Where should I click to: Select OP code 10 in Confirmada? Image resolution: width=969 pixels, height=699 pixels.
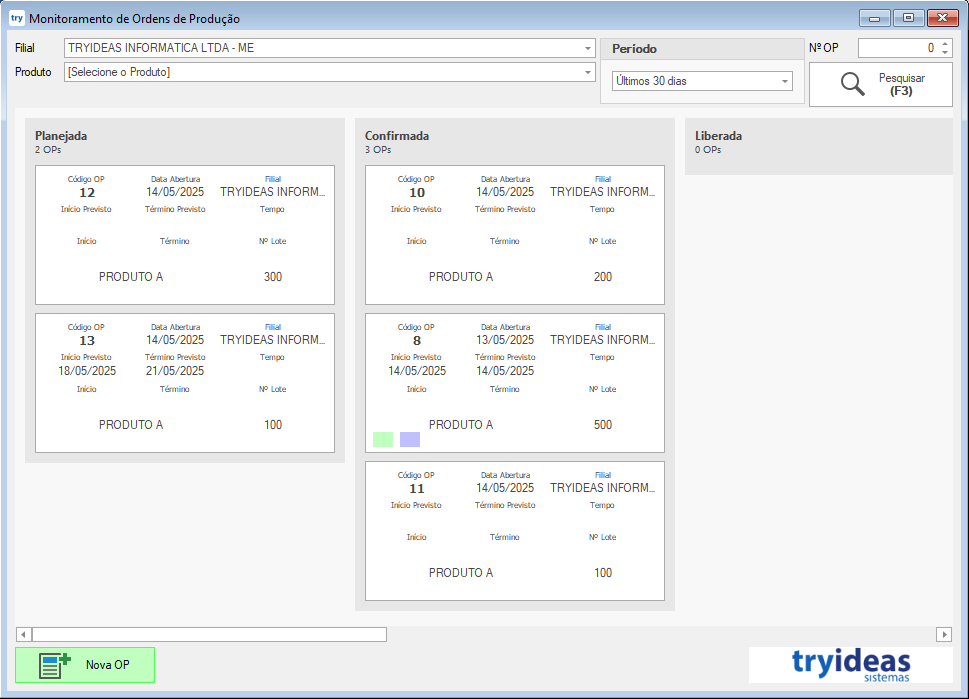pyautogui.click(x=417, y=193)
